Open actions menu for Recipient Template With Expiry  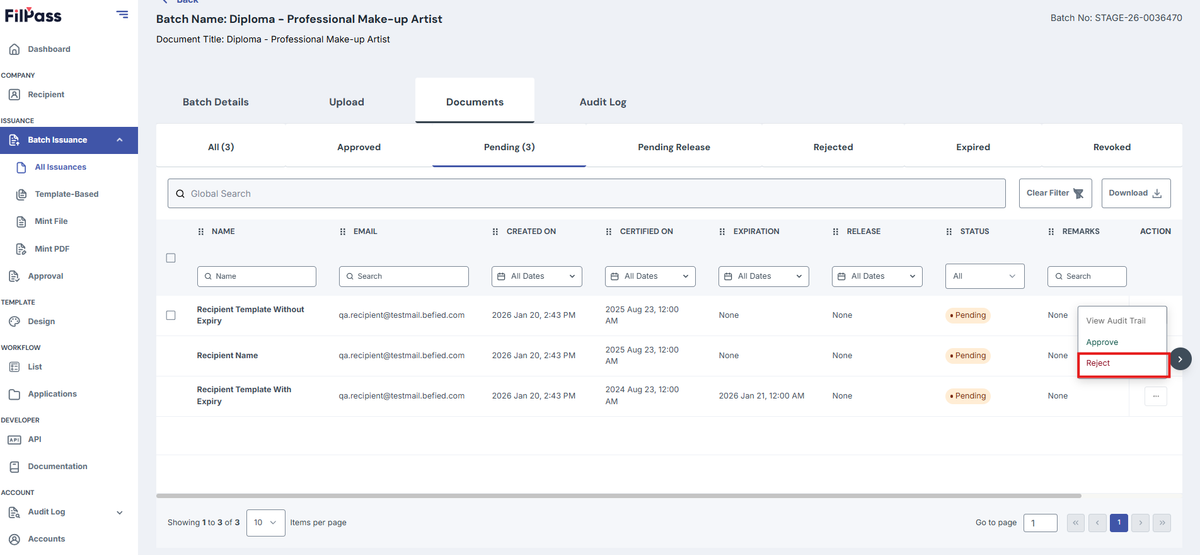(1155, 396)
